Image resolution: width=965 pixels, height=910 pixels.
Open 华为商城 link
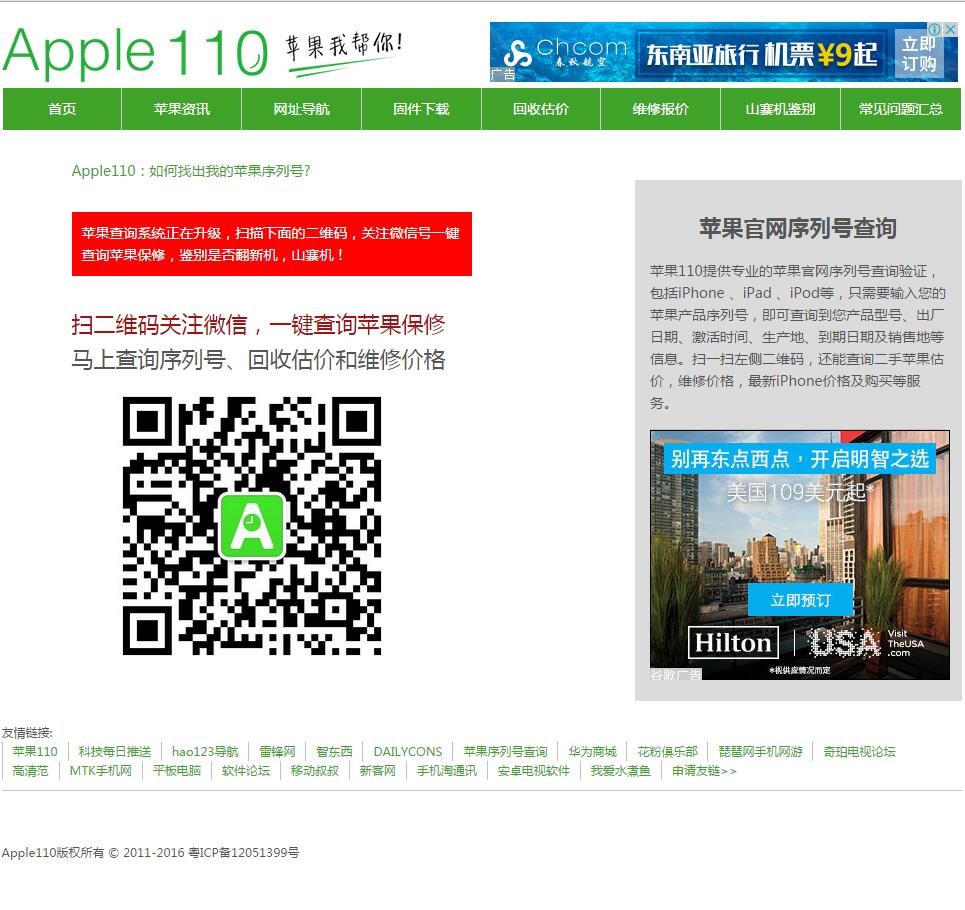(592, 752)
